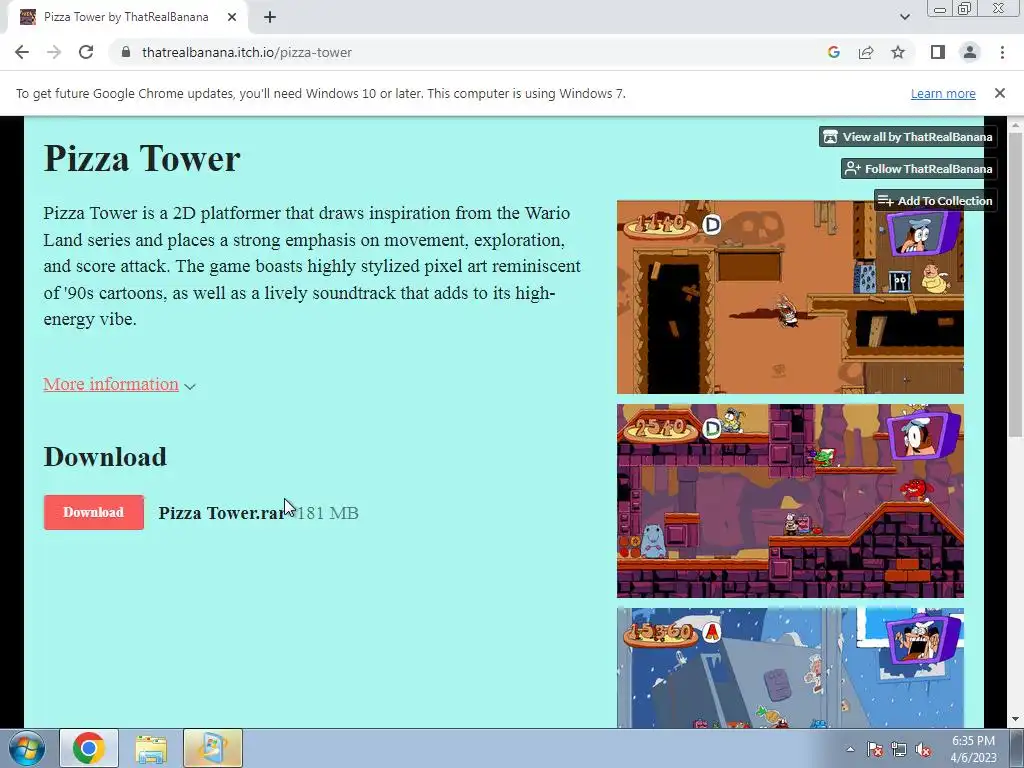Click the scrollbar up arrow
Image resolution: width=1024 pixels, height=768 pixels.
click(x=1015, y=124)
